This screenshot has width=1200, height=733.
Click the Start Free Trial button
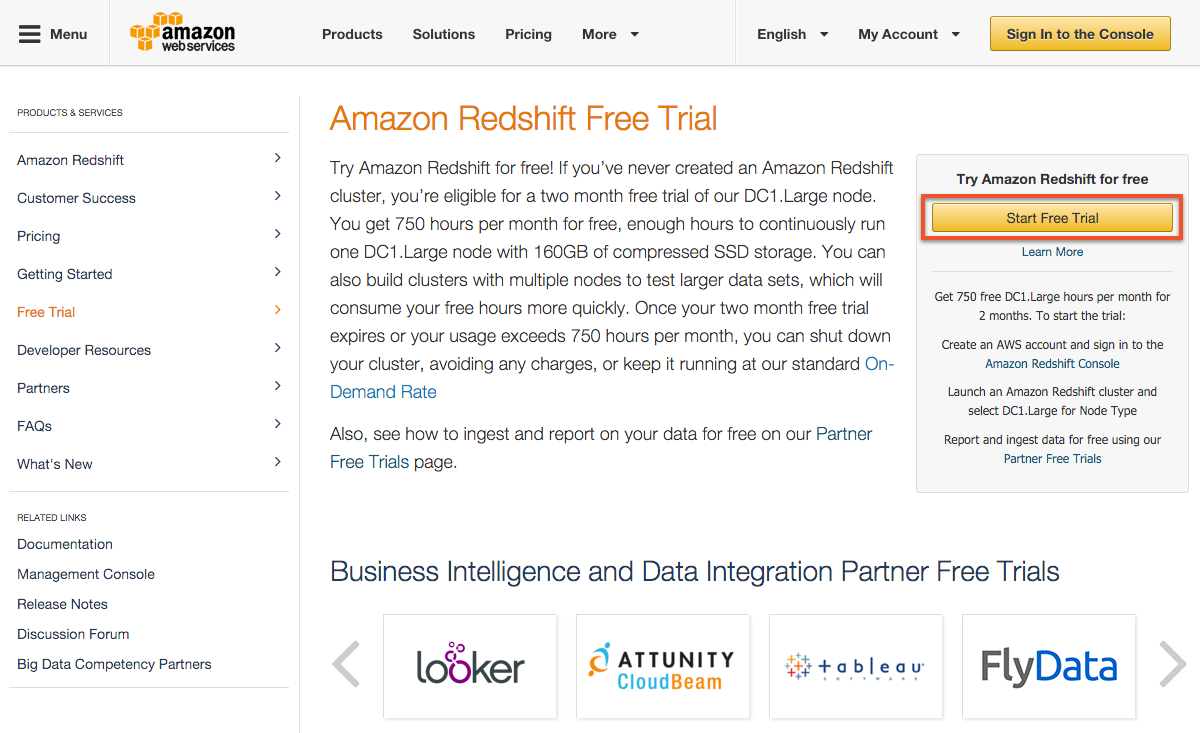[x=1052, y=218]
